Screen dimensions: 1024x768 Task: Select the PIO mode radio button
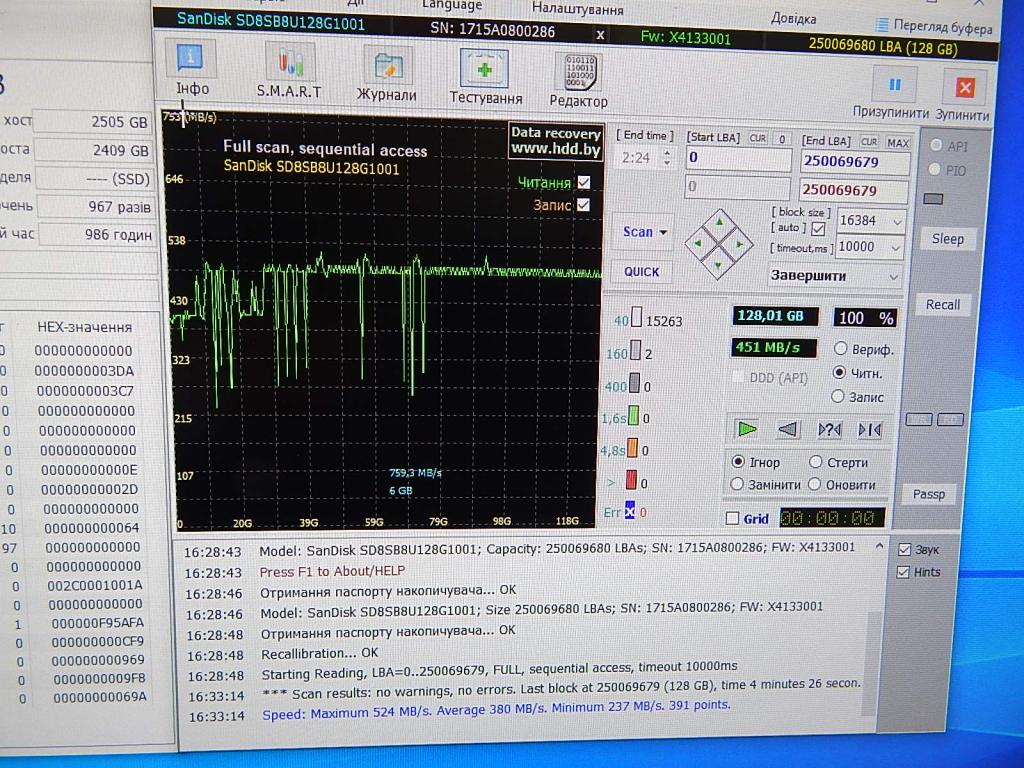point(935,169)
